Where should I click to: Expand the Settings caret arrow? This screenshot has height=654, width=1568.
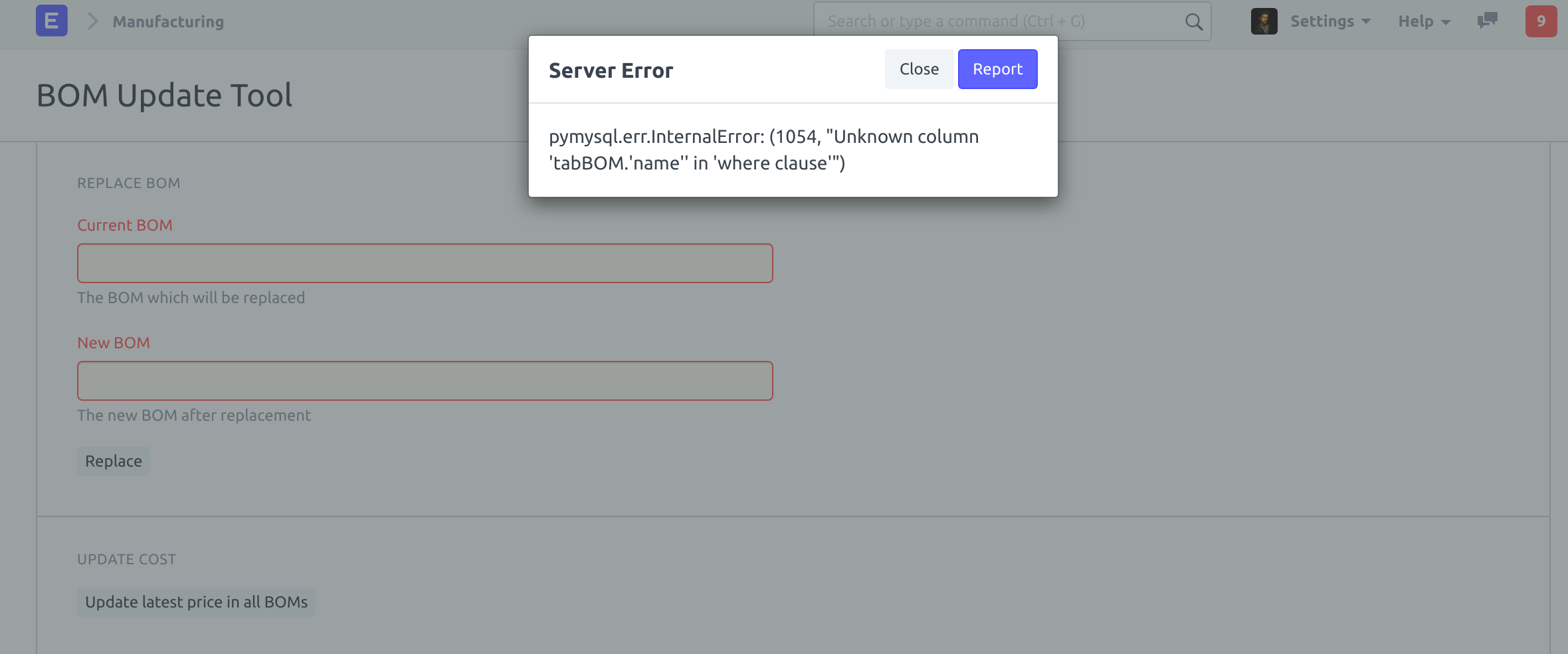click(1366, 22)
